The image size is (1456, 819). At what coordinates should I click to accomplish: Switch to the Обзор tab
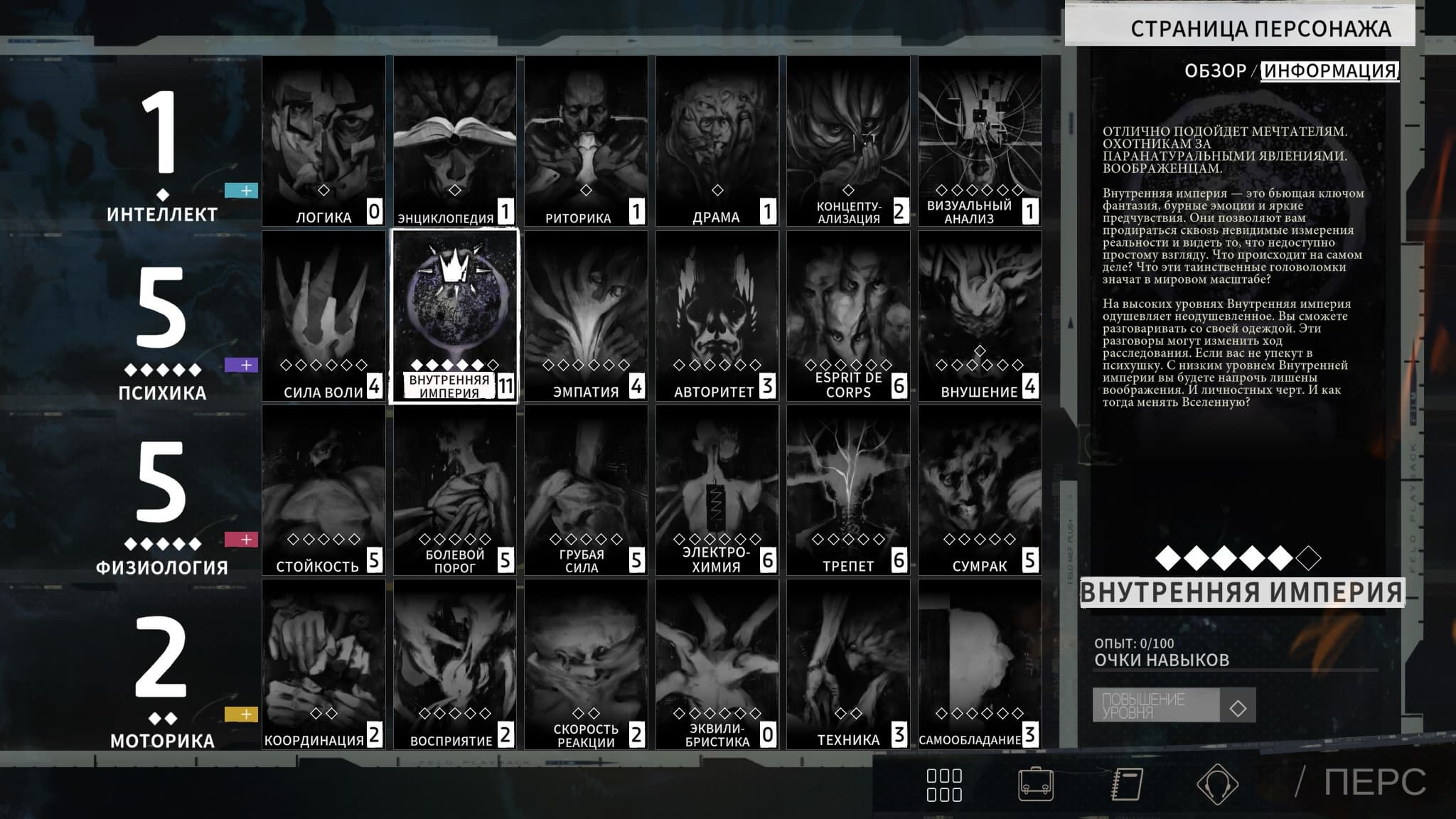click(1215, 71)
